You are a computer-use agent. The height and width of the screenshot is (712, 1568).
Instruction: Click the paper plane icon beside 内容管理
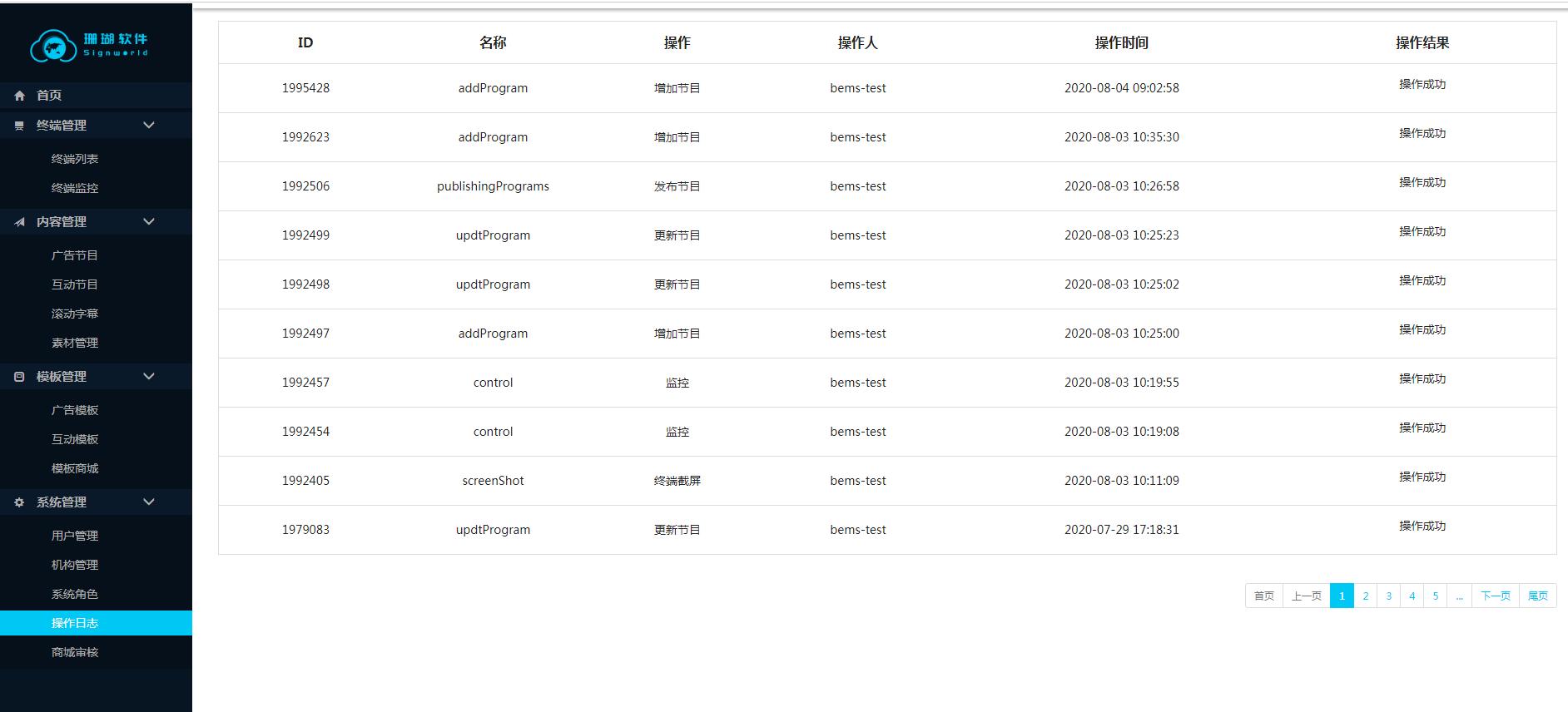pos(19,222)
